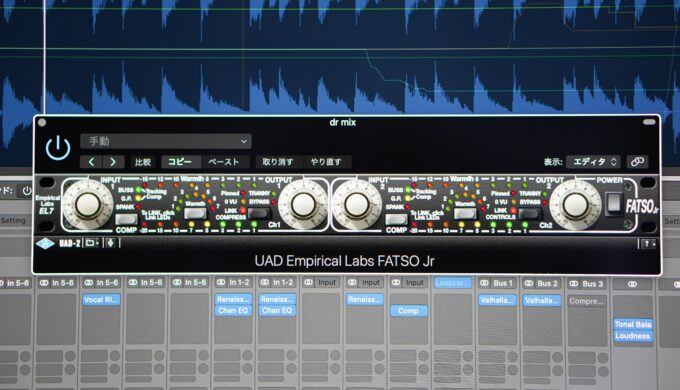The height and width of the screenshot is (390, 680).
Task: Click the Universal Audio logo icon
Action: [45, 243]
